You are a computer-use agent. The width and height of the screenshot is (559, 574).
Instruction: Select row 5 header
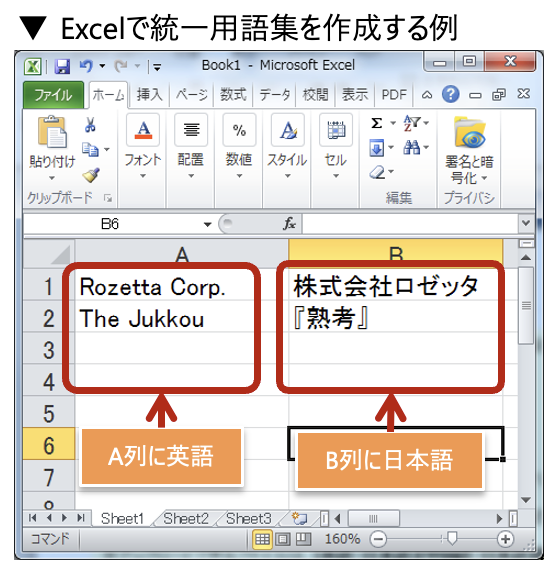pyautogui.click(x=49, y=412)
